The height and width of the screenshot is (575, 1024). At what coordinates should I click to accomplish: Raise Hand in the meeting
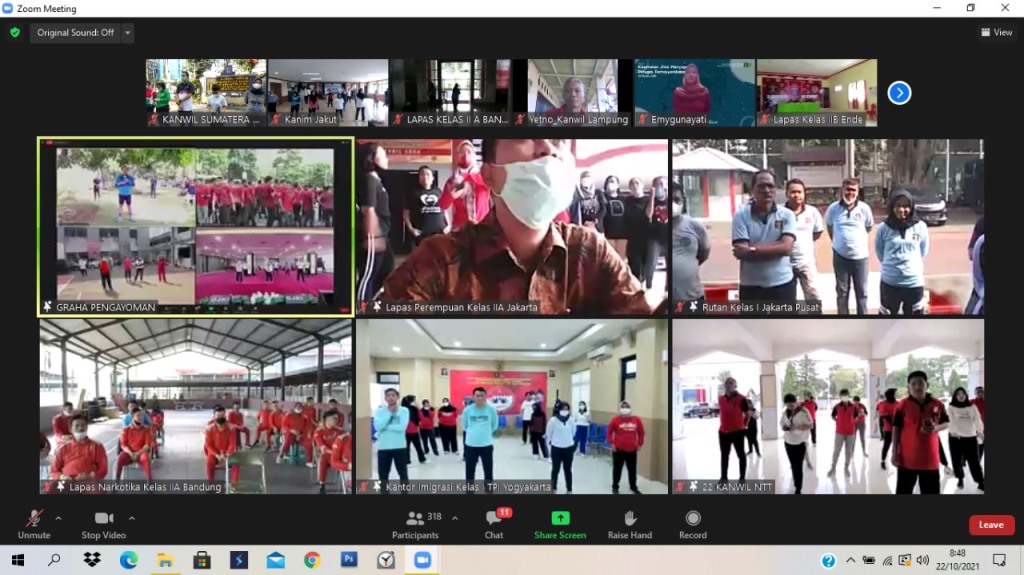point(630,524)
